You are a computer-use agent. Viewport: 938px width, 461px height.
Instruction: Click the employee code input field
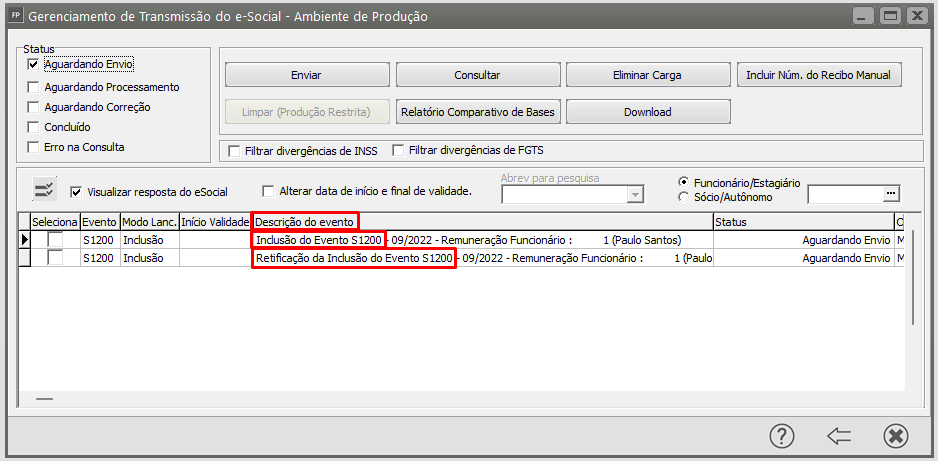(x=844, y=193)
